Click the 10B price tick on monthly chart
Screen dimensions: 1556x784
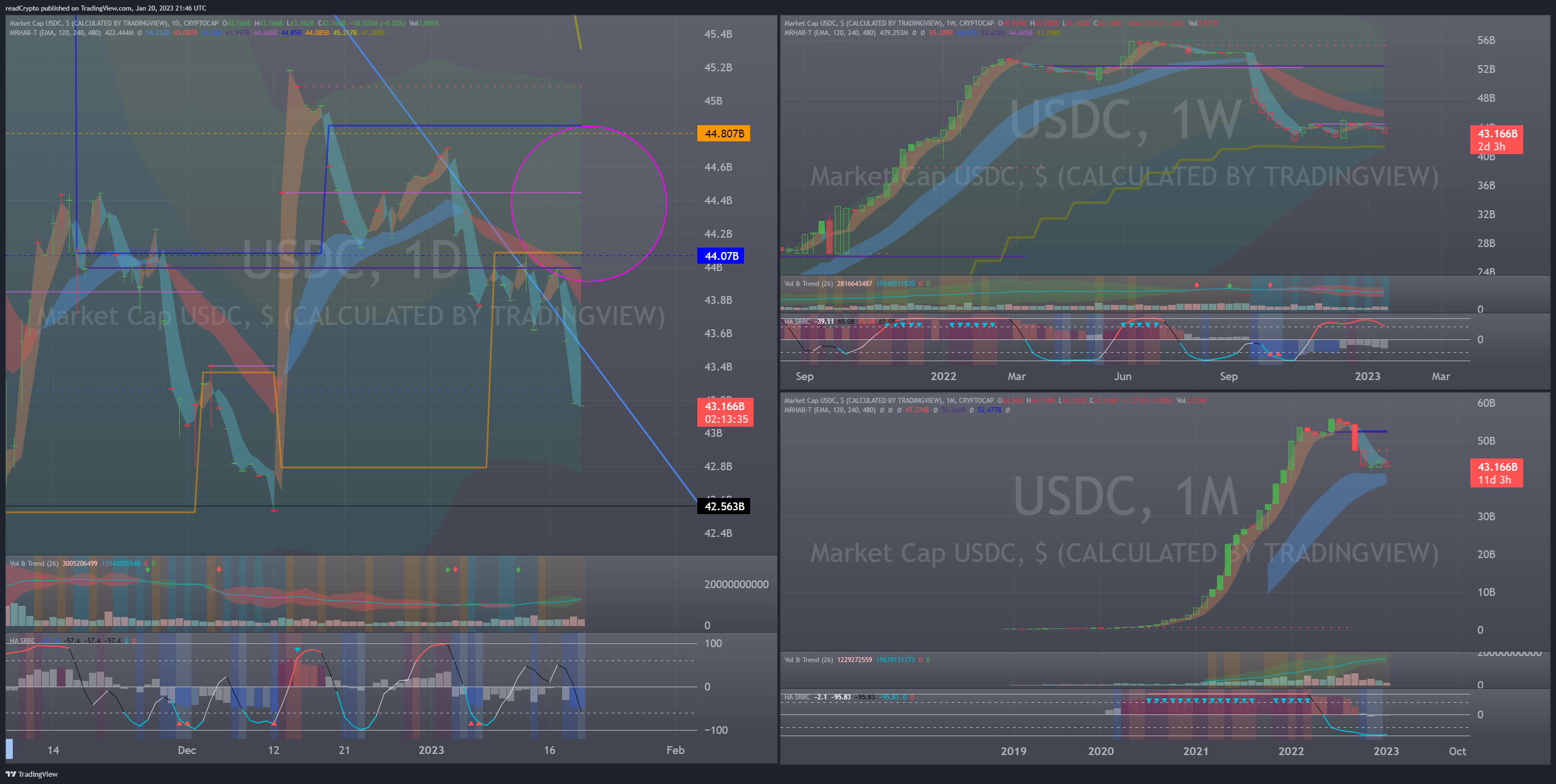(x=1486, y=593)
